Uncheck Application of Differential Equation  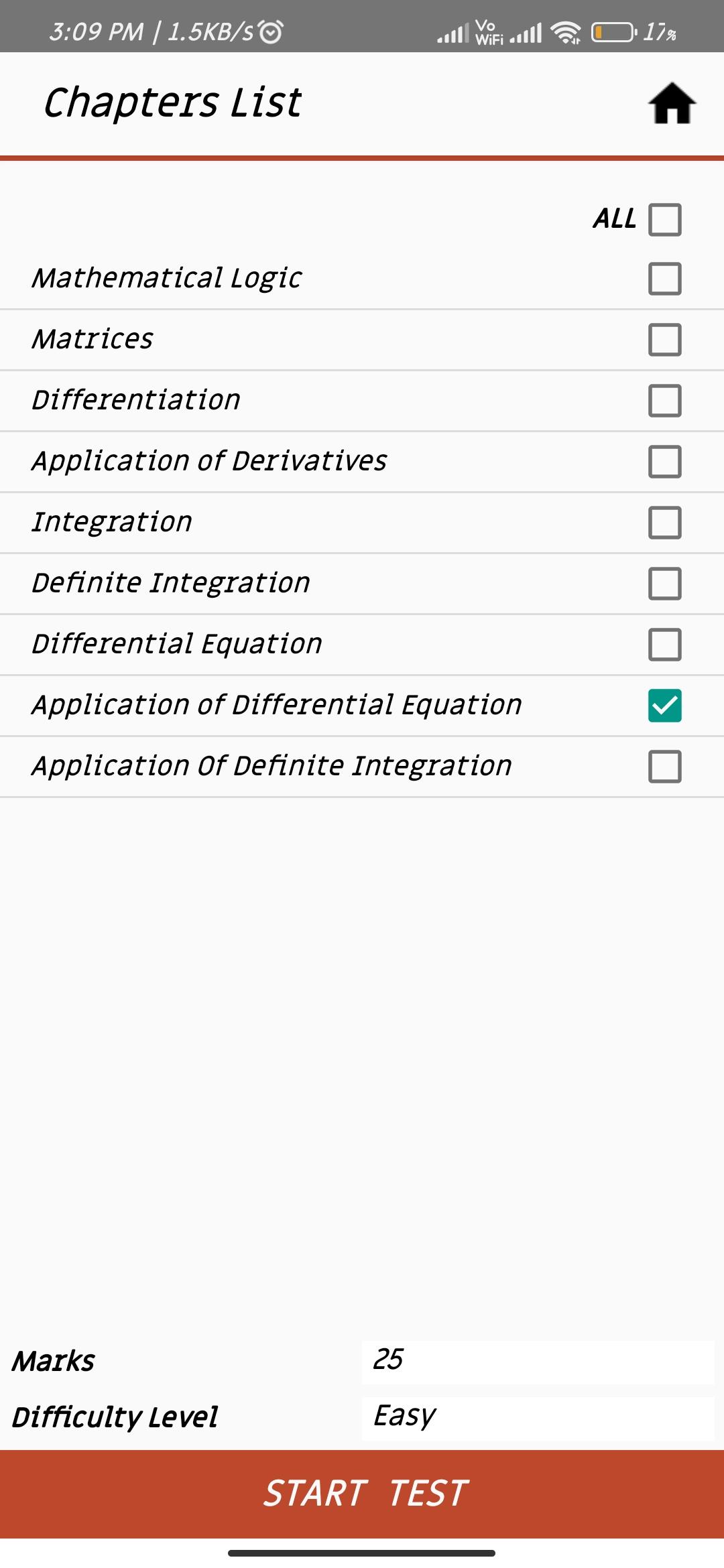pos(665,706)
